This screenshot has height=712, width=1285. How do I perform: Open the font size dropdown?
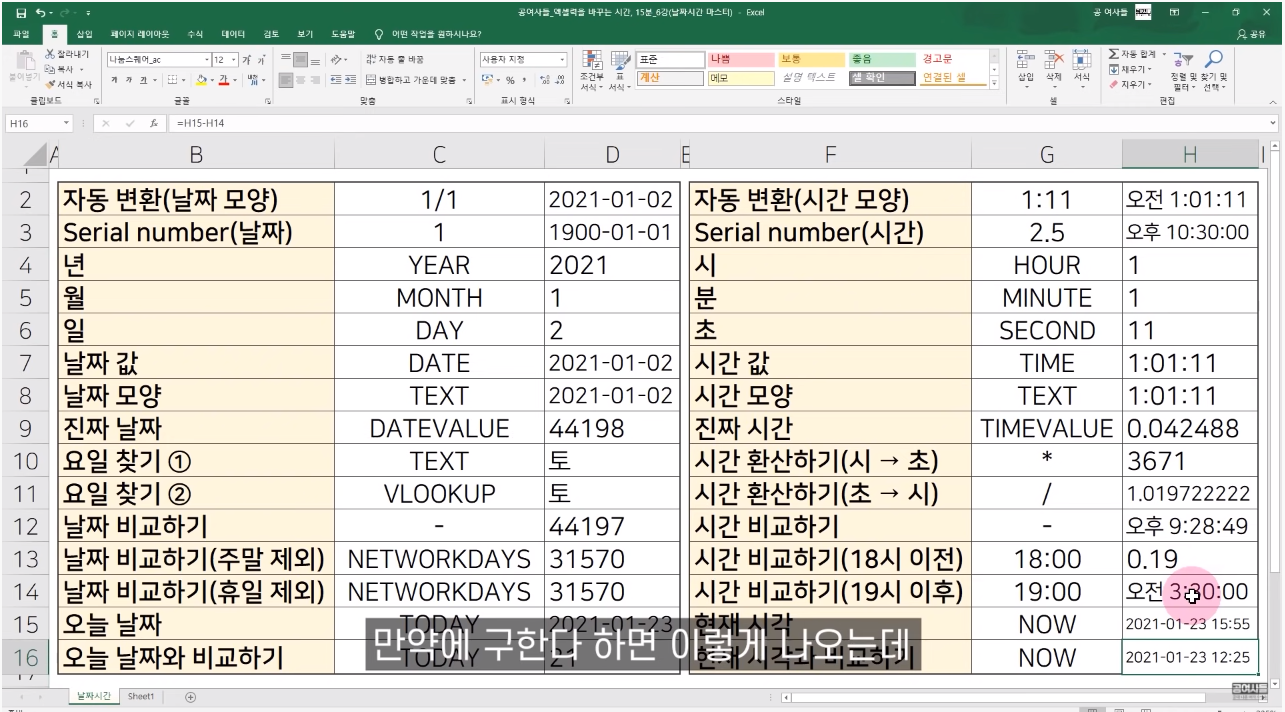233,60
